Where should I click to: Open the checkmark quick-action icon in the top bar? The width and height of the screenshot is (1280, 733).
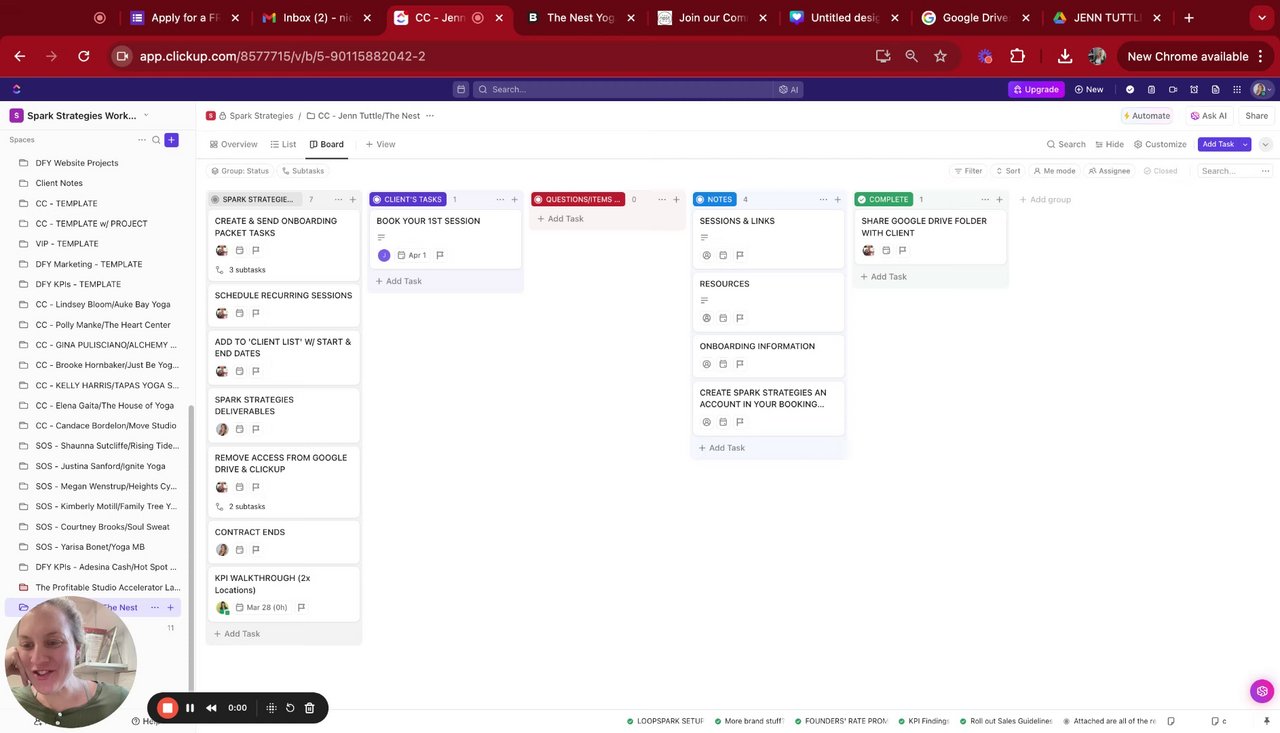tap(1130, 89)
